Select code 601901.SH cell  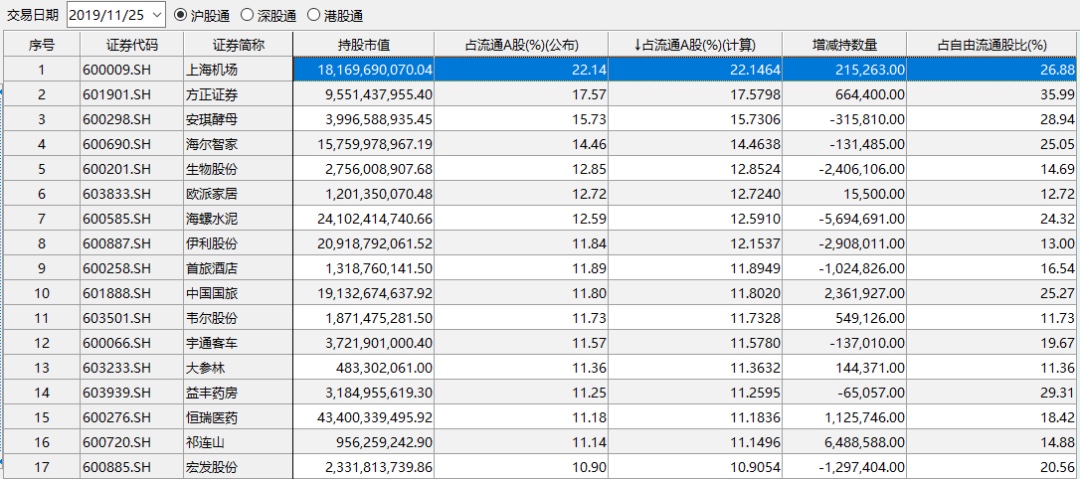click(x=132, y=94)
